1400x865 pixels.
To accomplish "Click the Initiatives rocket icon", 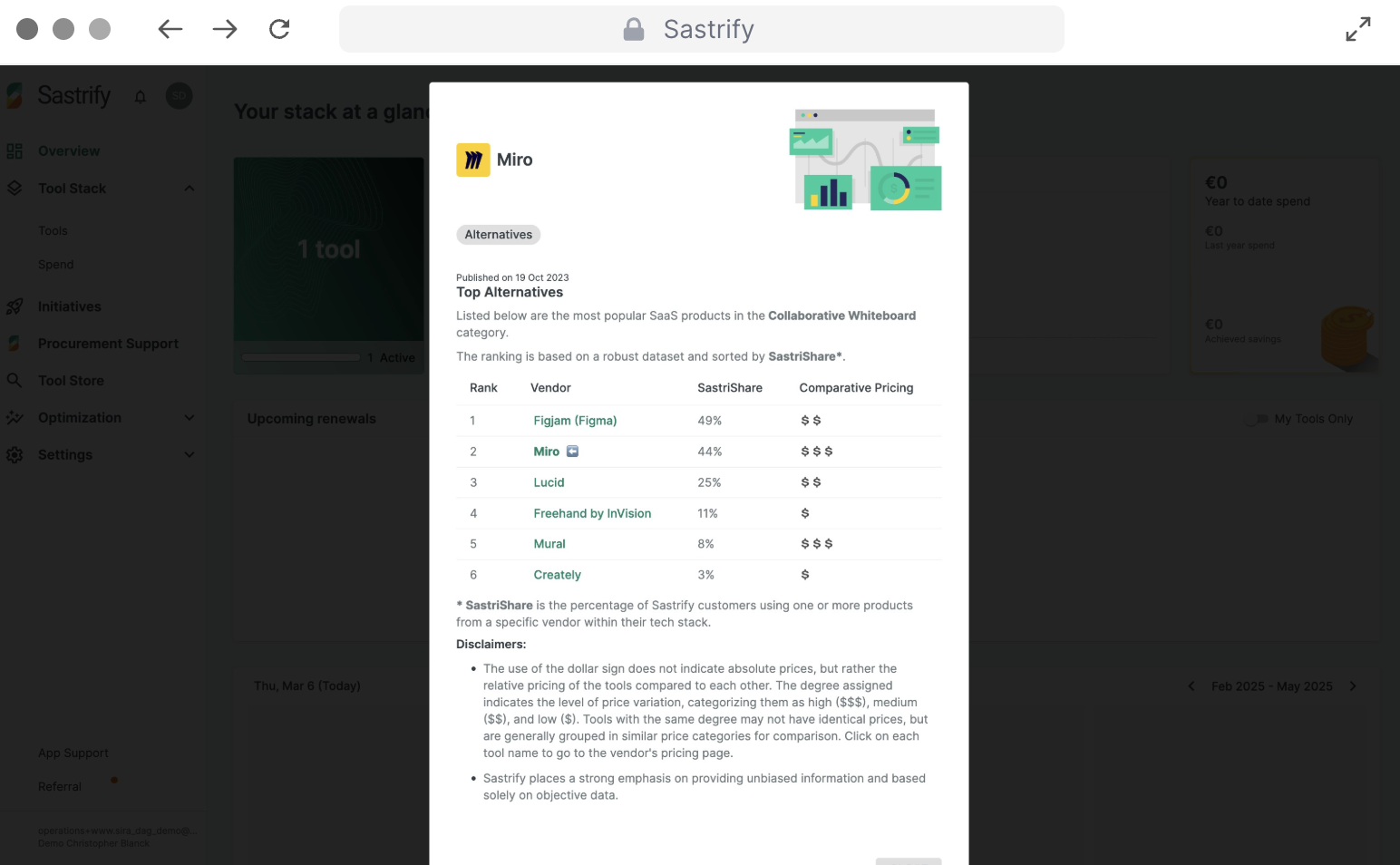I will pos(15,306).
